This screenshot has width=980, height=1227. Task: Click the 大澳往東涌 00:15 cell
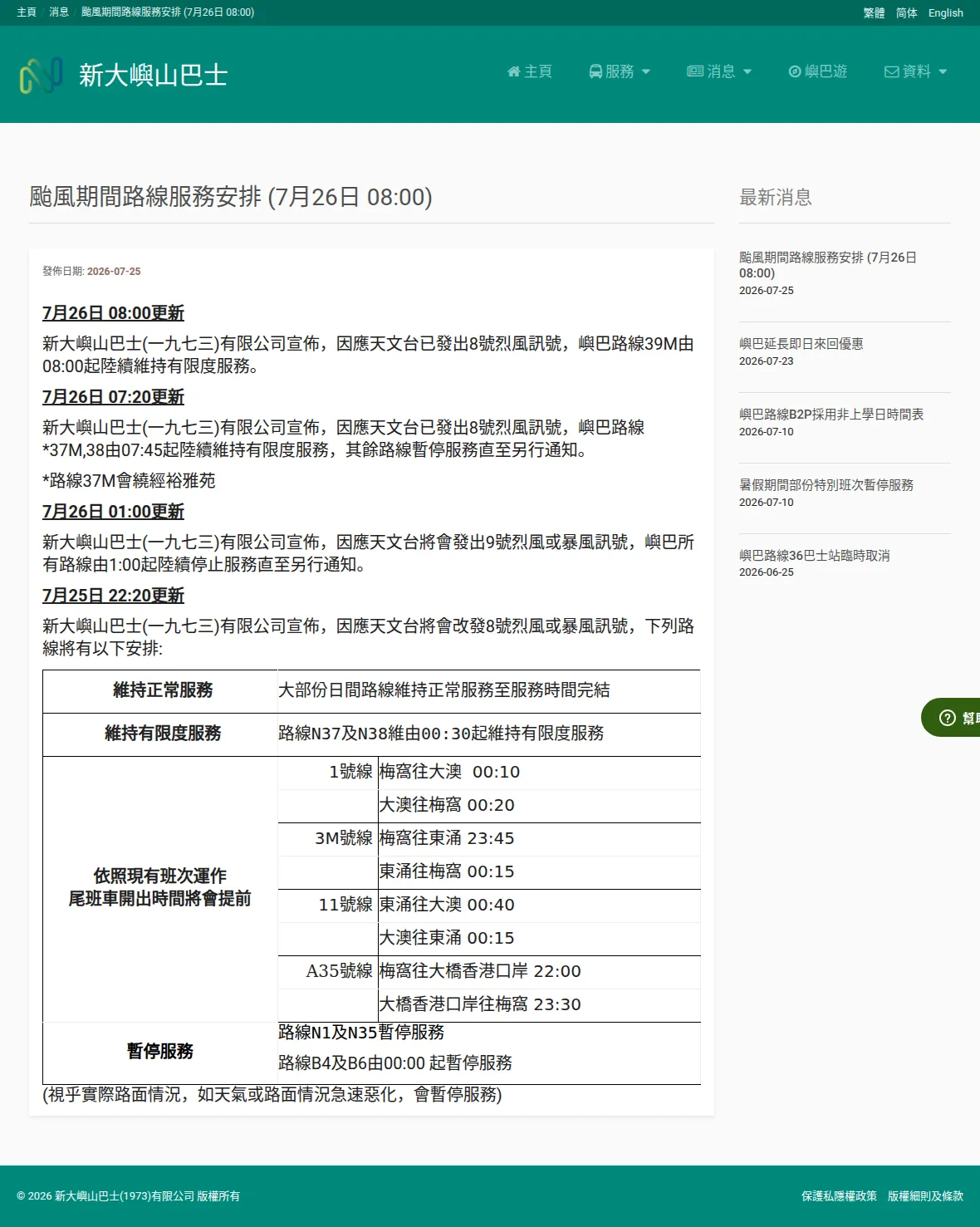539,939
